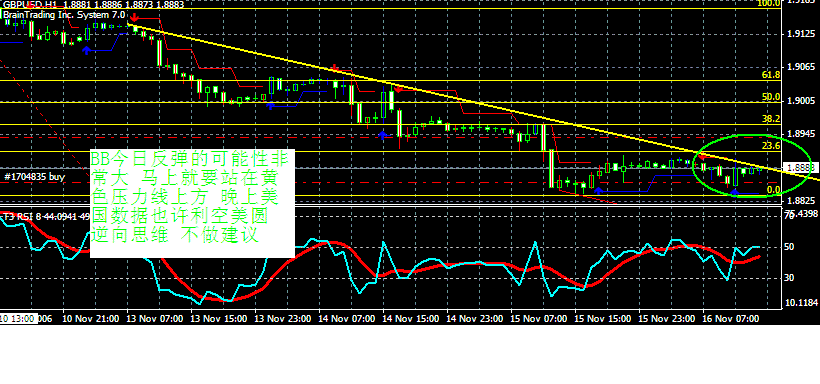Select the yellow descending resistance trendline
The image size is (820, 384).
tap(474, 102)
